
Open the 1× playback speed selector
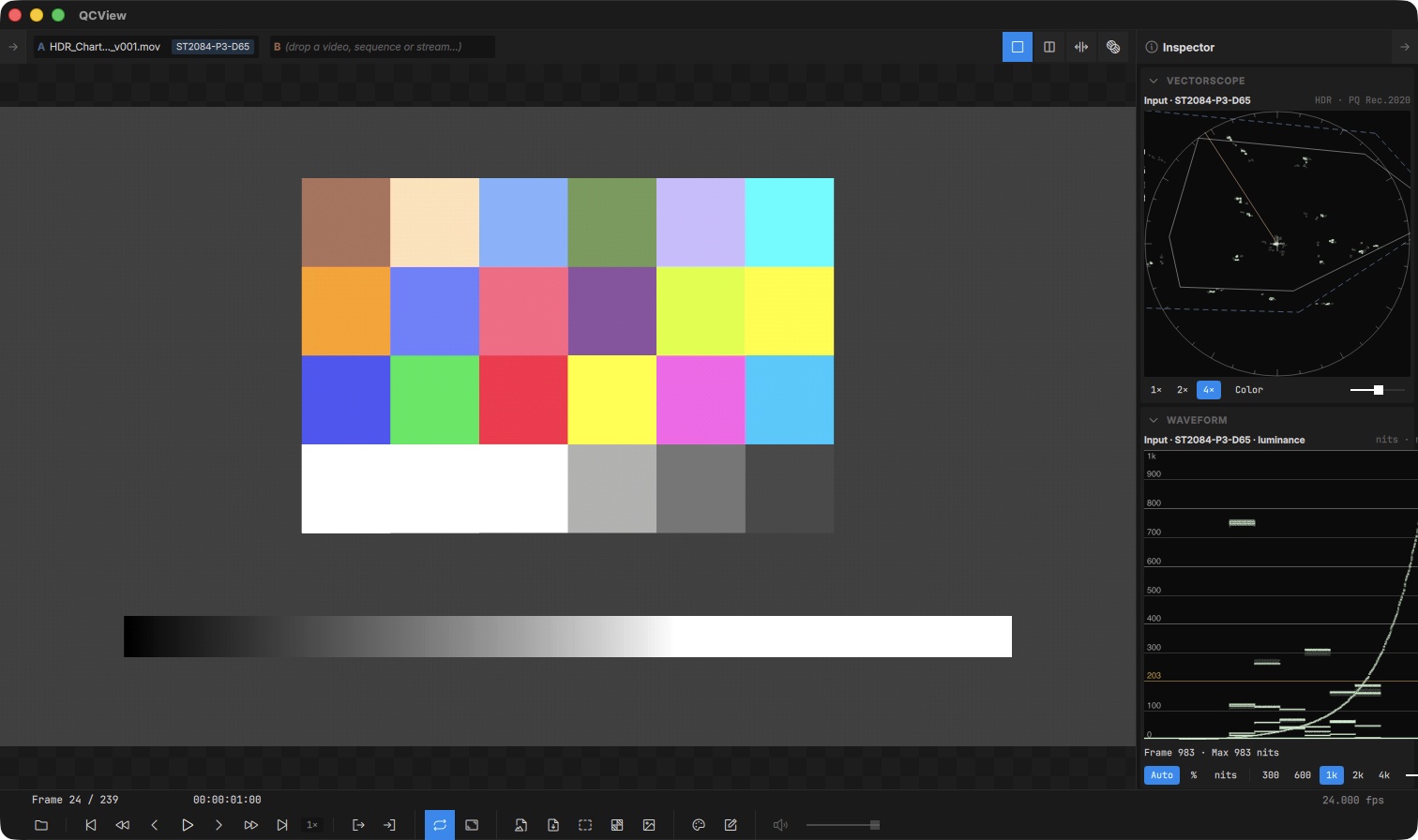312,825
